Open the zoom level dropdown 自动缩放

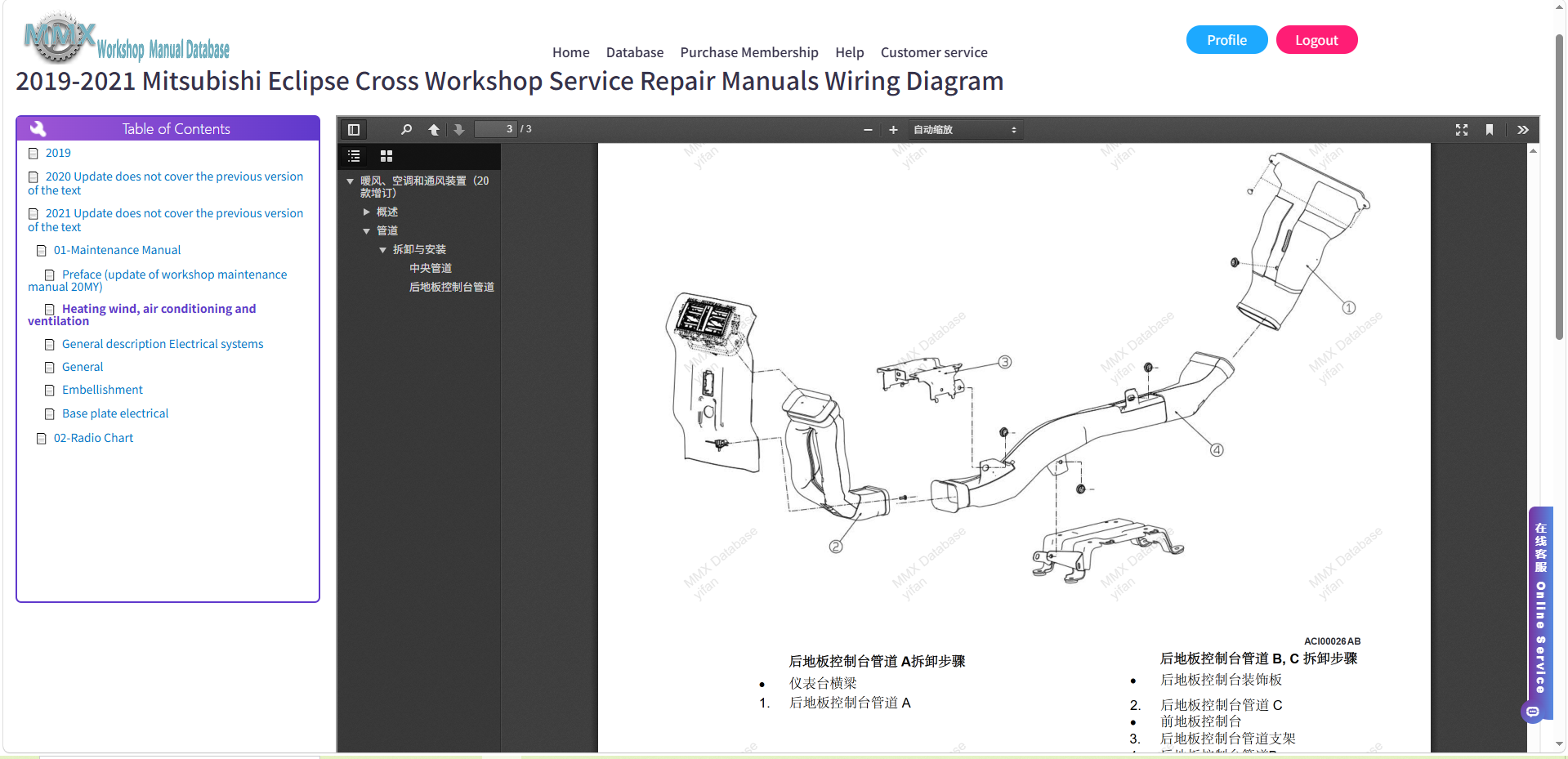pyautogui.click(x=965, y=129)
